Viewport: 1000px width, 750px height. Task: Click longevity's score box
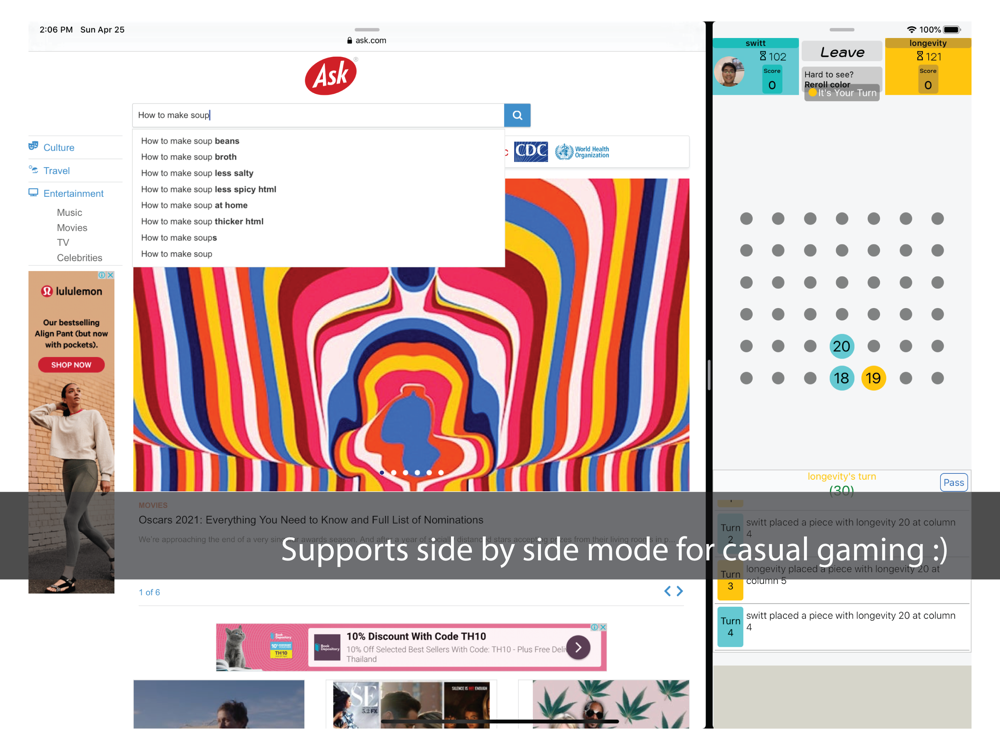[928, 79]
